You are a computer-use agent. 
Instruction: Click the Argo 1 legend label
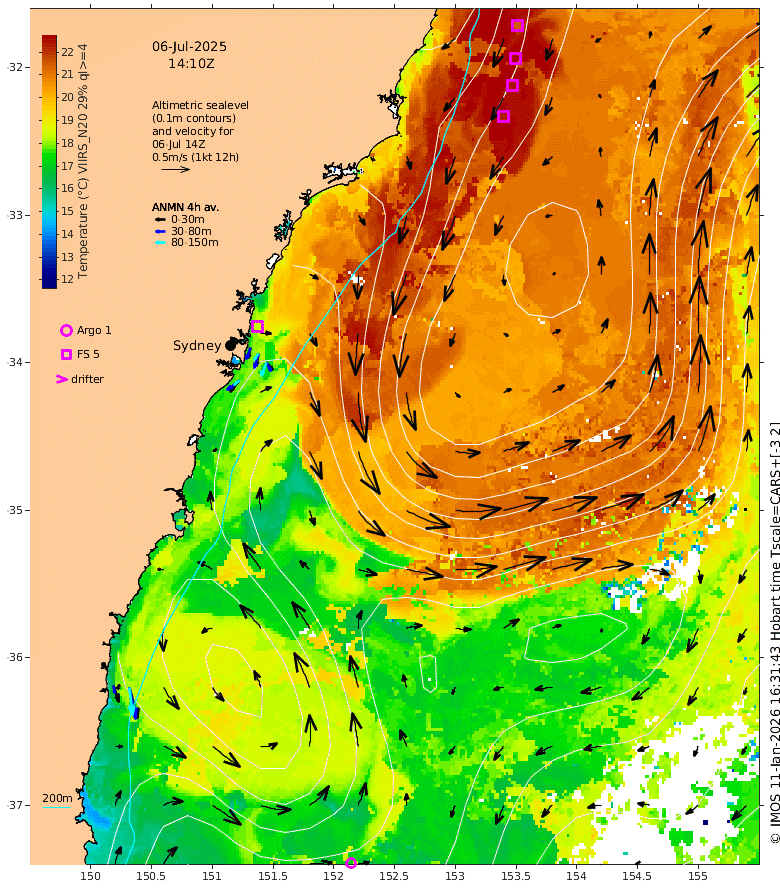pos(94,330)
